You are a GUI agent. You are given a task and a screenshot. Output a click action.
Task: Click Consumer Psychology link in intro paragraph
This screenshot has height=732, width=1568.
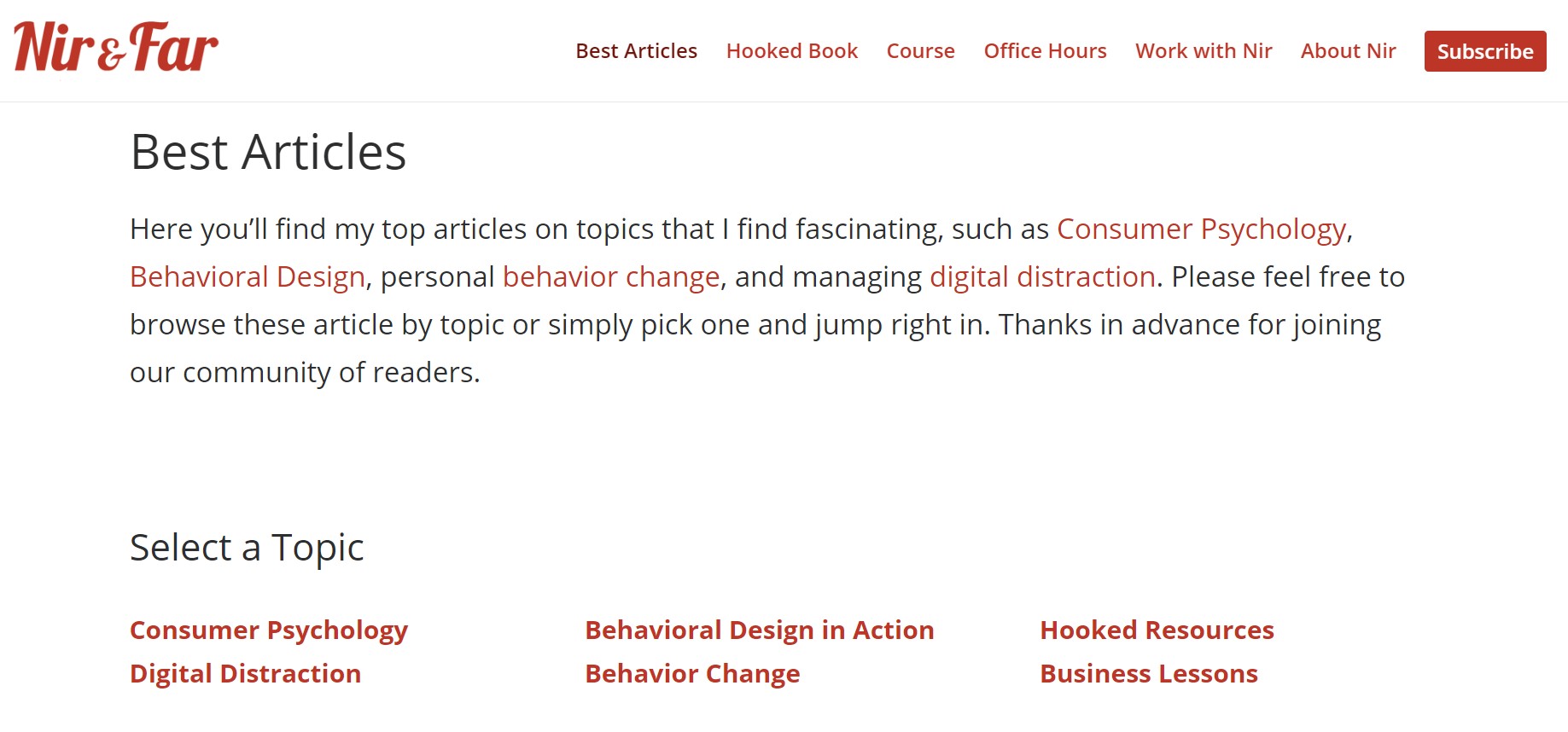[x=1201, y=229]
